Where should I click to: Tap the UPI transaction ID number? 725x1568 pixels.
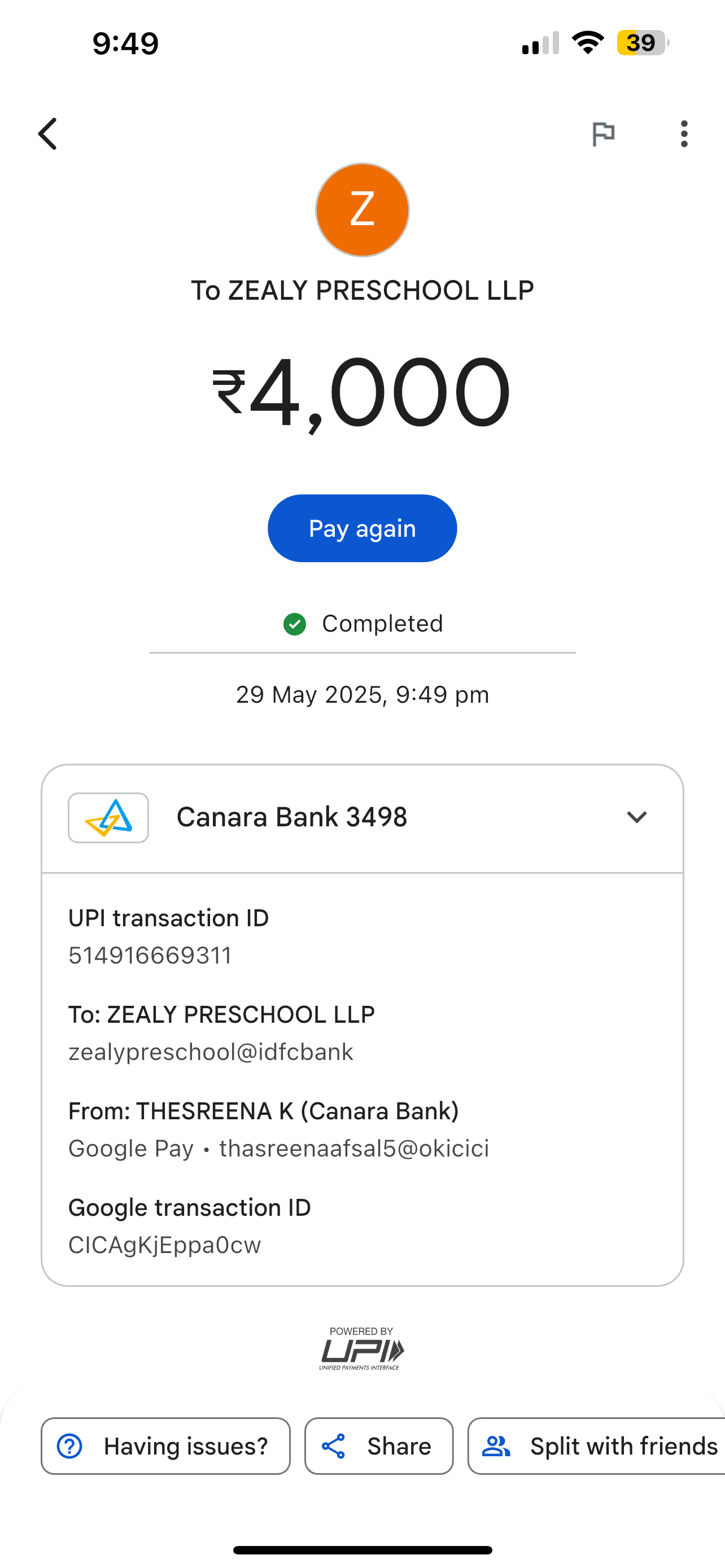tap(150, 956)
